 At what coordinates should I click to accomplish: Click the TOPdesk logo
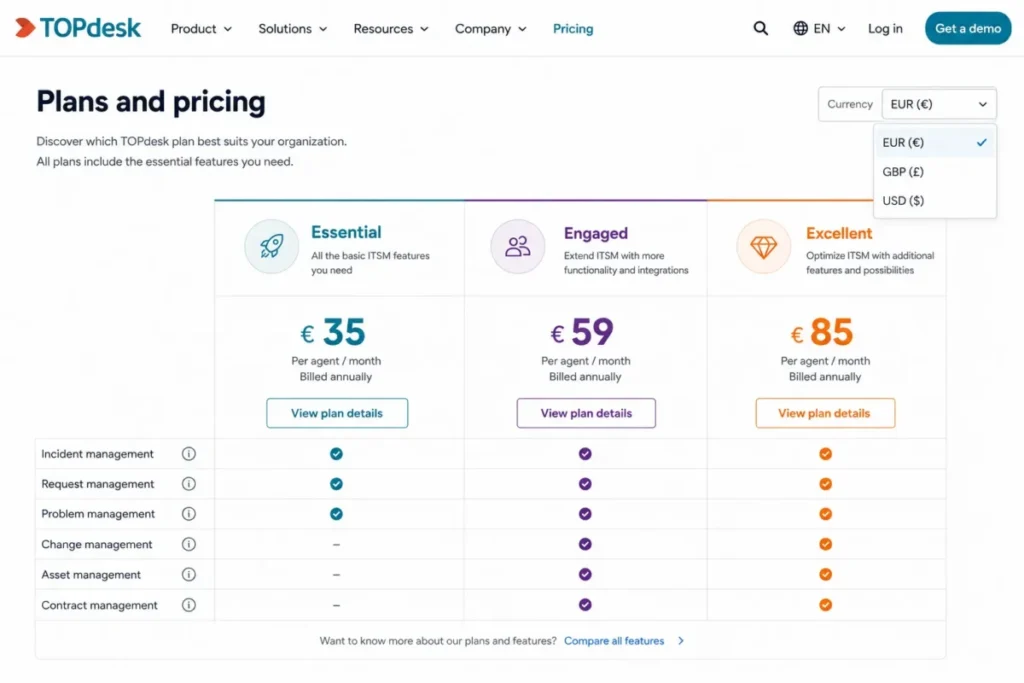point(78,27)
